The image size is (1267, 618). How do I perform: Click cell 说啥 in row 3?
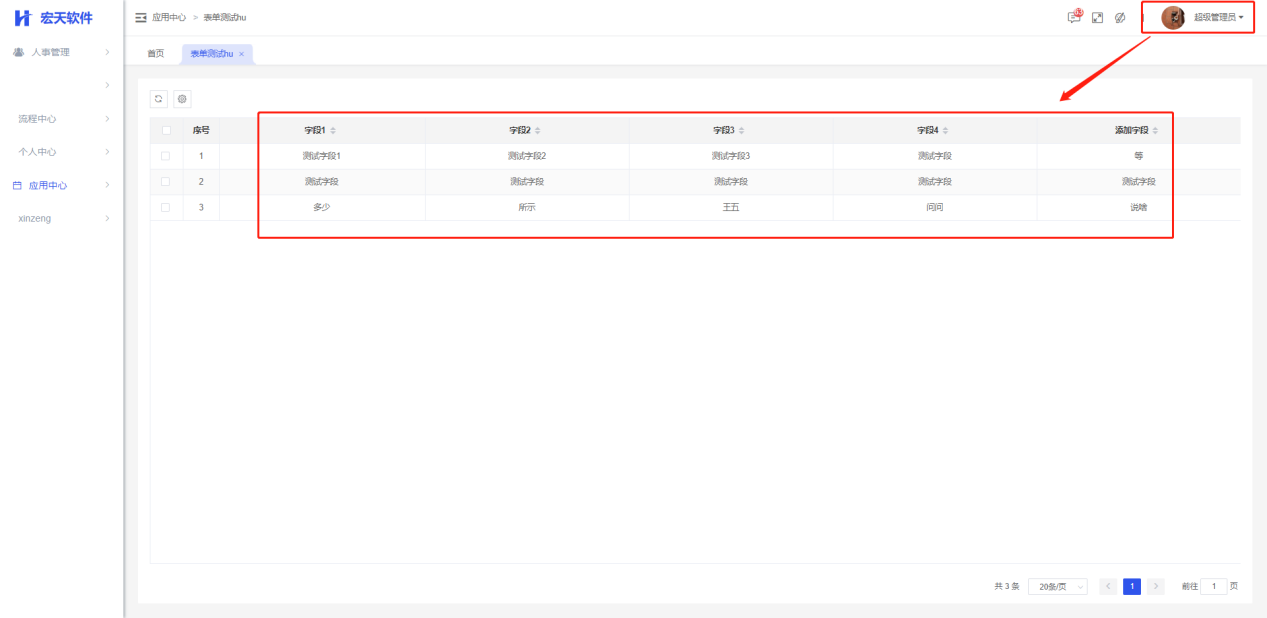click(1138, 207)
